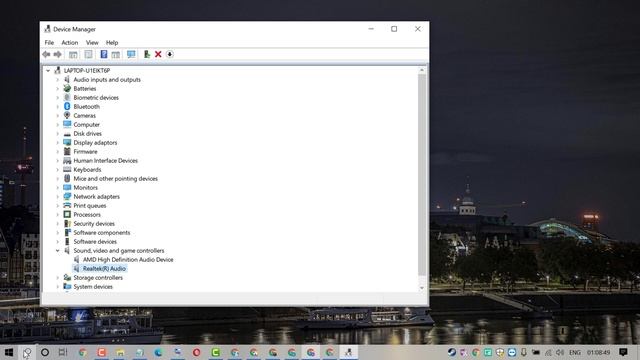This screenshot has height=360, width=640.
Task: Click scrollbar up arrow in device list
Action: (422, 70)
